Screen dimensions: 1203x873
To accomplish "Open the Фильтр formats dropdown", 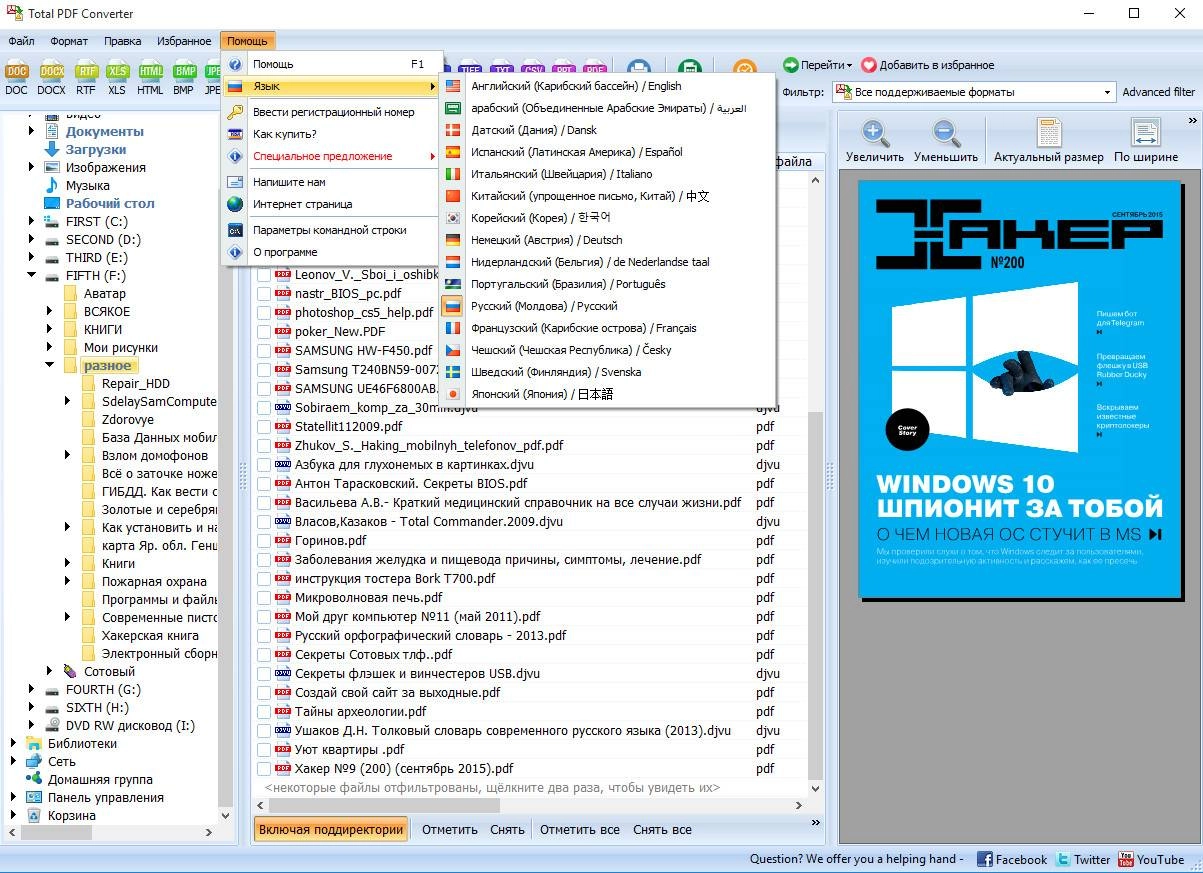I will (x=1107, y=92).
